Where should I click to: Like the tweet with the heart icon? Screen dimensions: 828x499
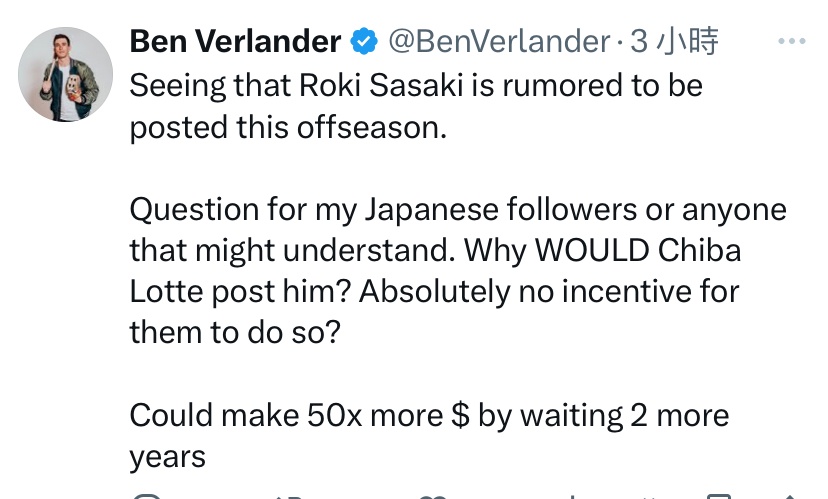(x=432, y=496)
